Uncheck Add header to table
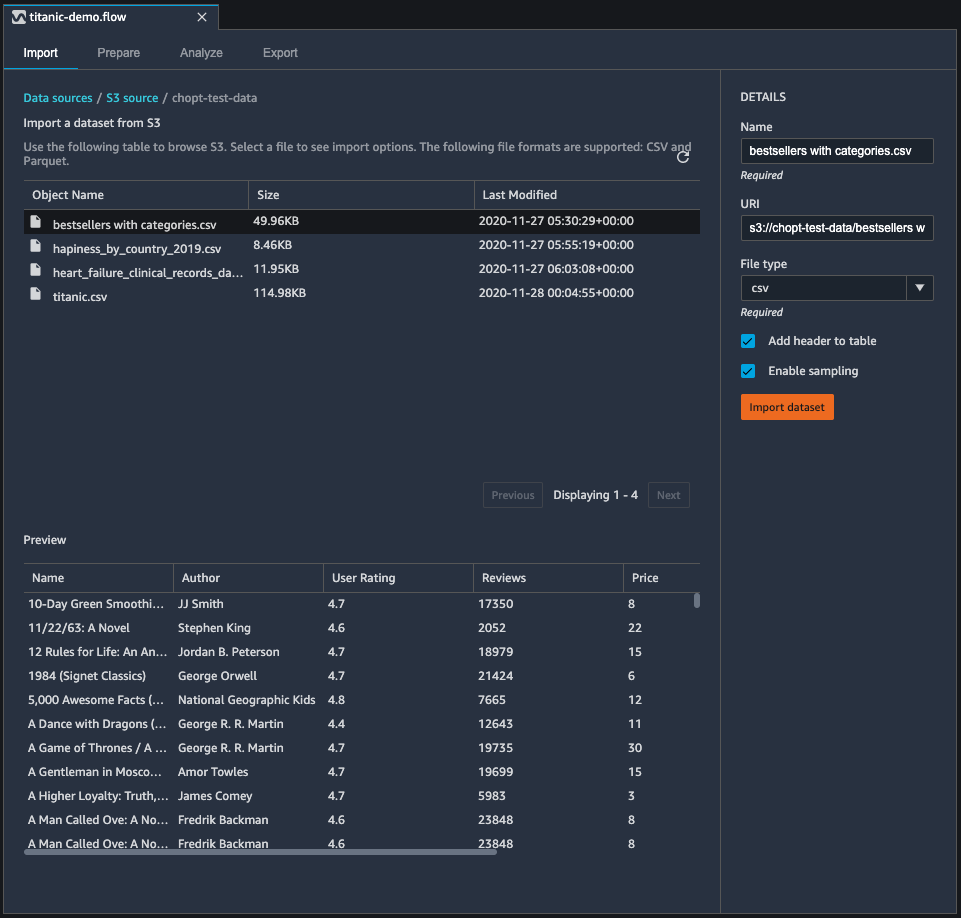The height and width of the screenshot is (918, 961). (748, 341)
